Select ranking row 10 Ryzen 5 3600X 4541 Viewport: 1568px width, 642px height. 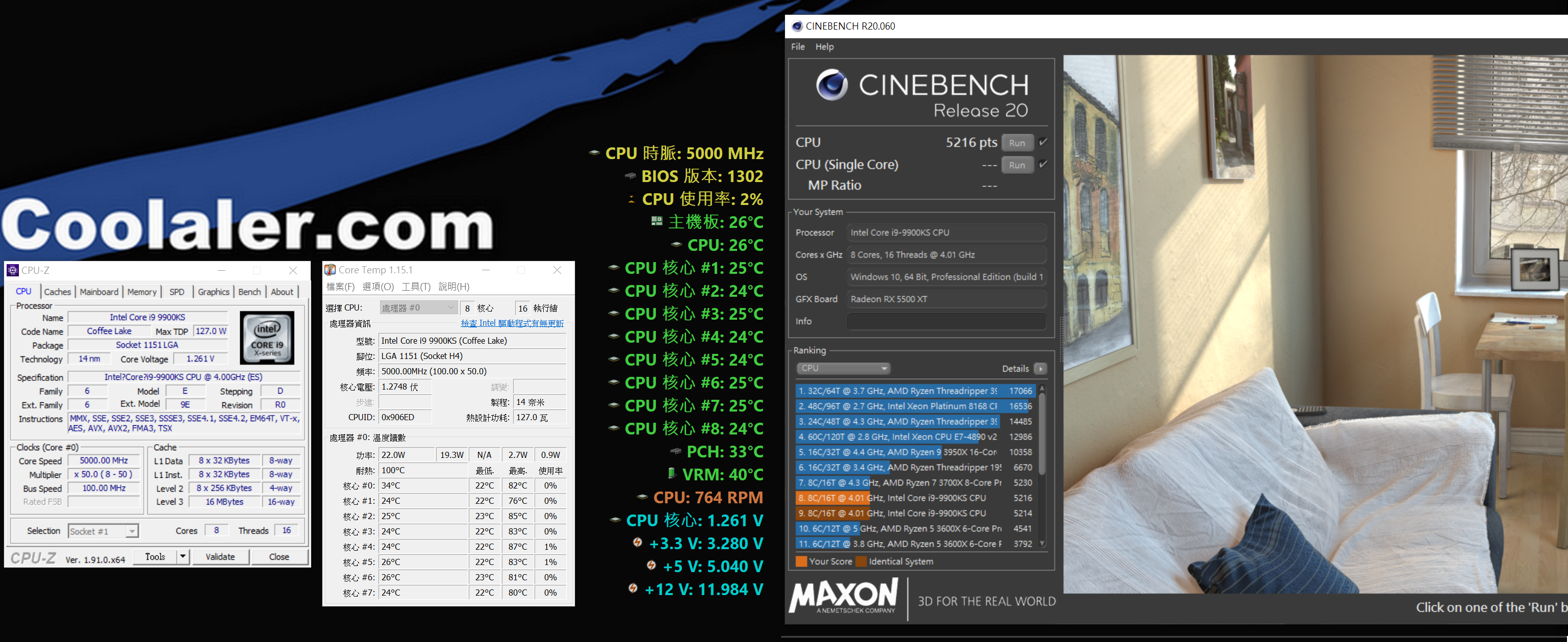(x=915, y=529)
